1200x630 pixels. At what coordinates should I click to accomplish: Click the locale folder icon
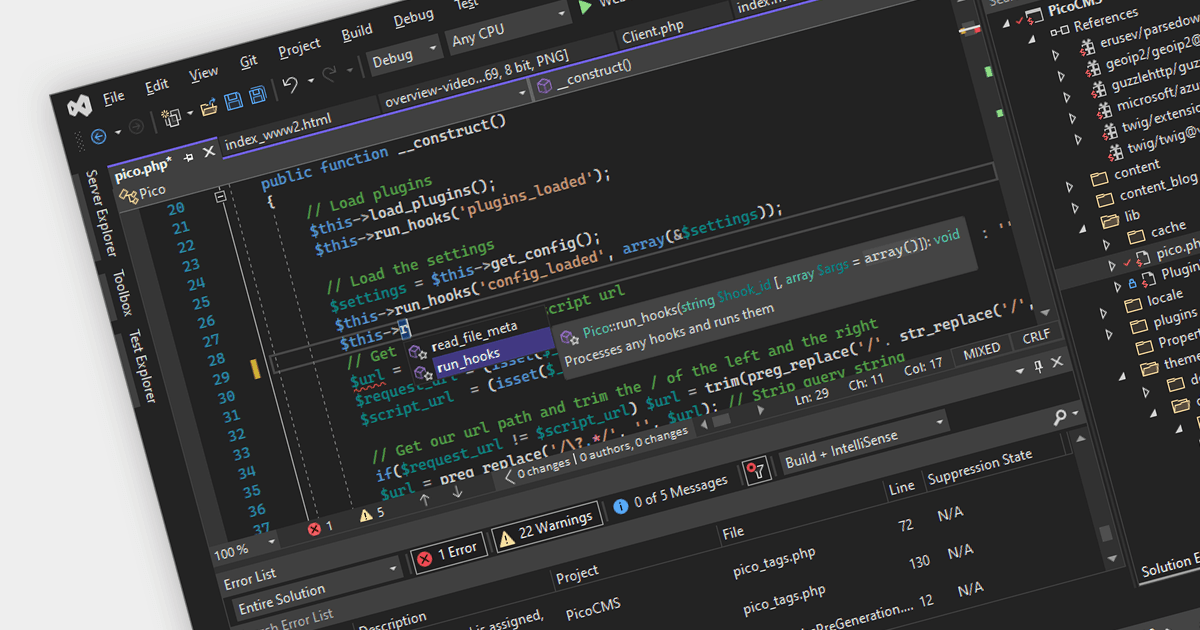click(1132, 303)
